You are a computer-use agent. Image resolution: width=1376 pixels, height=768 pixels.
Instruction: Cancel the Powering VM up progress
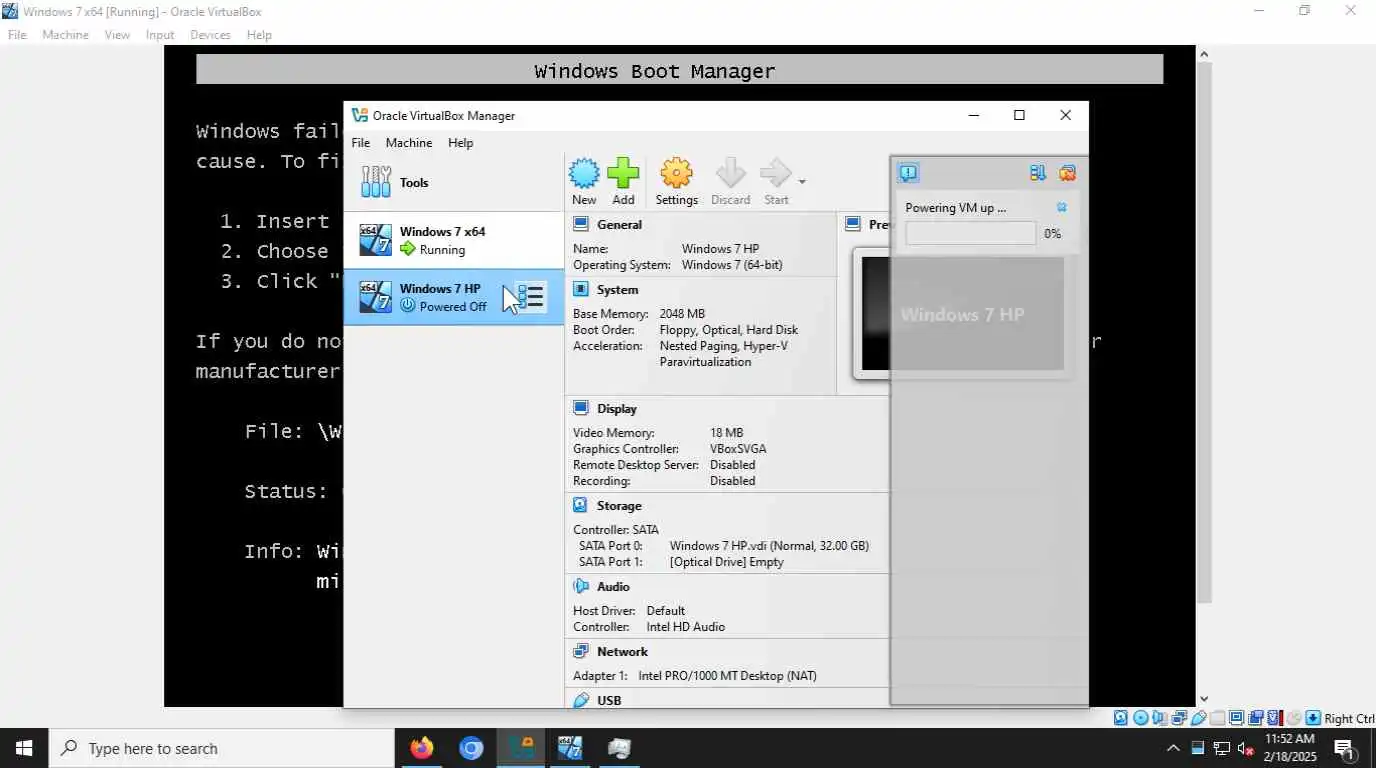point(1062,208)
